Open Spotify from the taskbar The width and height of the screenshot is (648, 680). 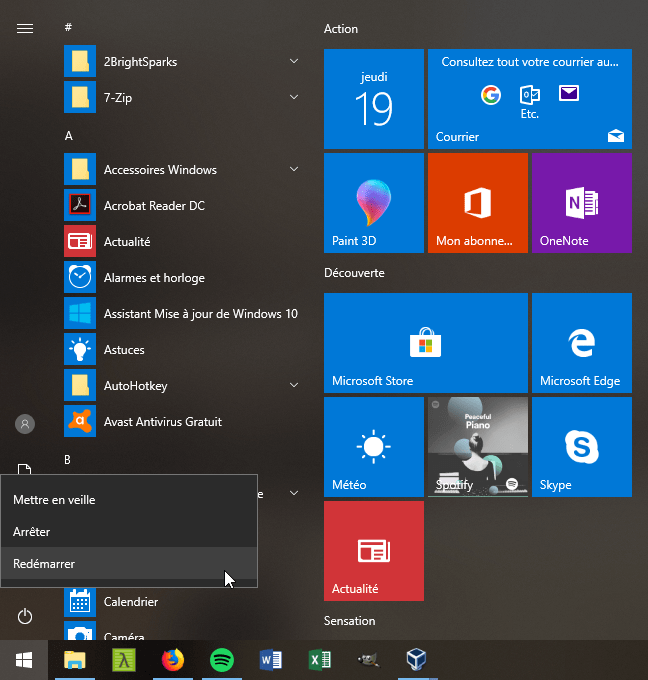pos(222,660)
